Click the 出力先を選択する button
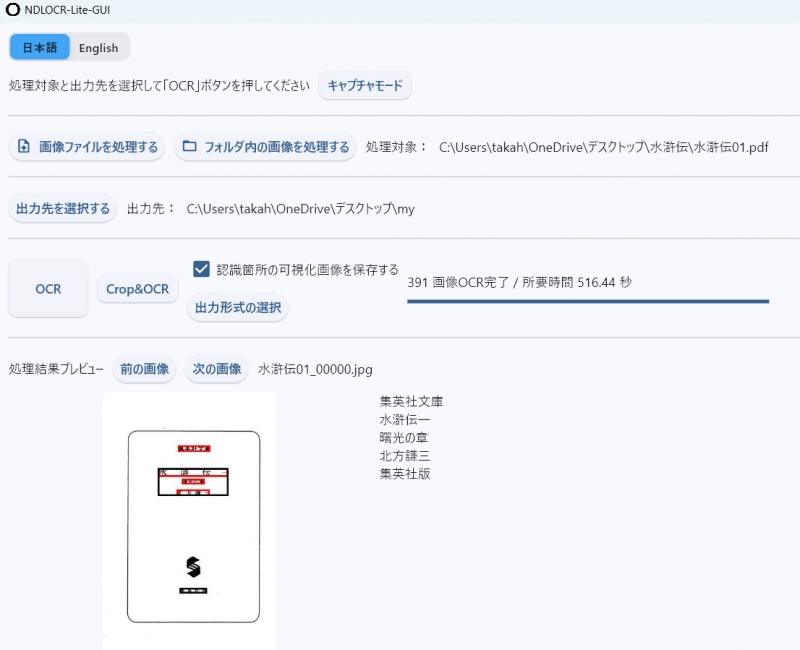The height and width of the screenshot is (650, 800). tap(62, 209)
